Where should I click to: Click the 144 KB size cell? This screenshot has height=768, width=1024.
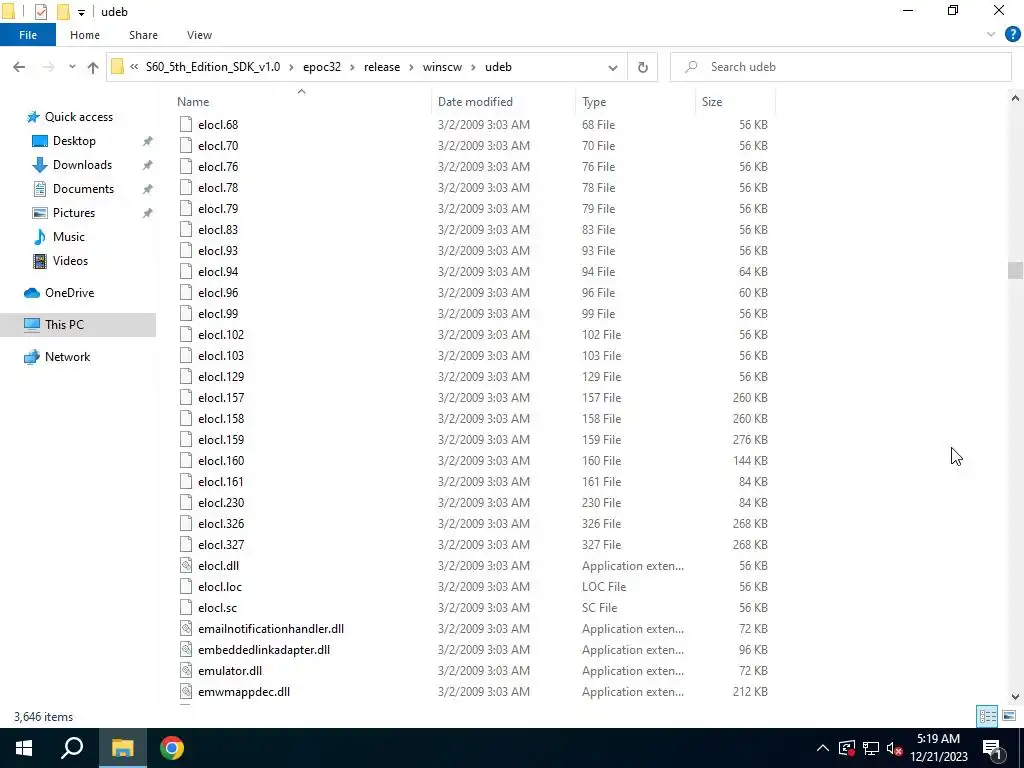(750, 460)
